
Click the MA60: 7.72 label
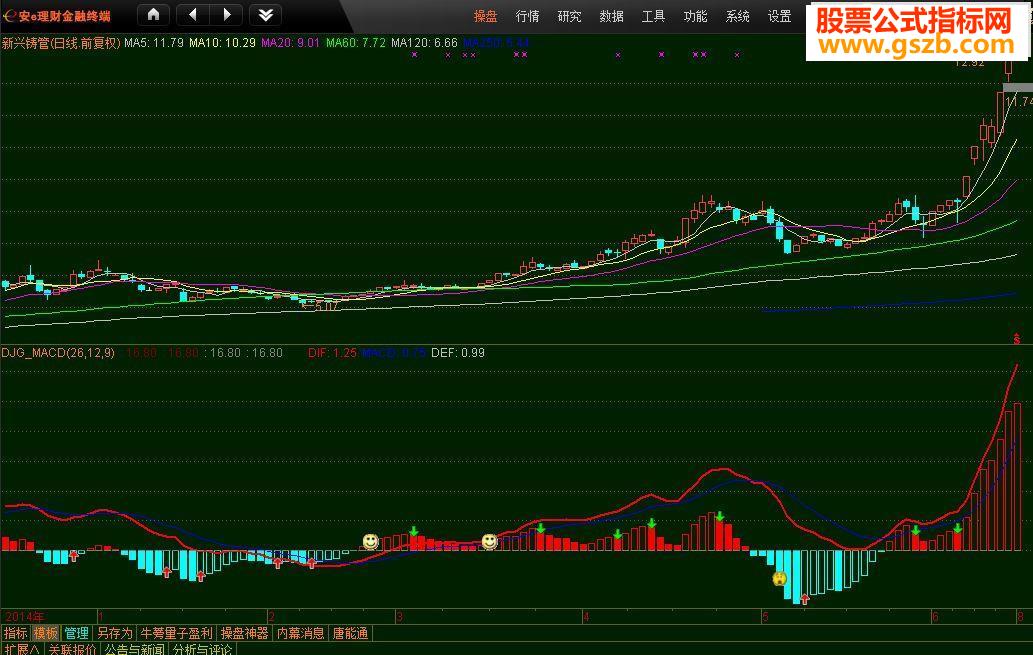[x=356, y=43]
